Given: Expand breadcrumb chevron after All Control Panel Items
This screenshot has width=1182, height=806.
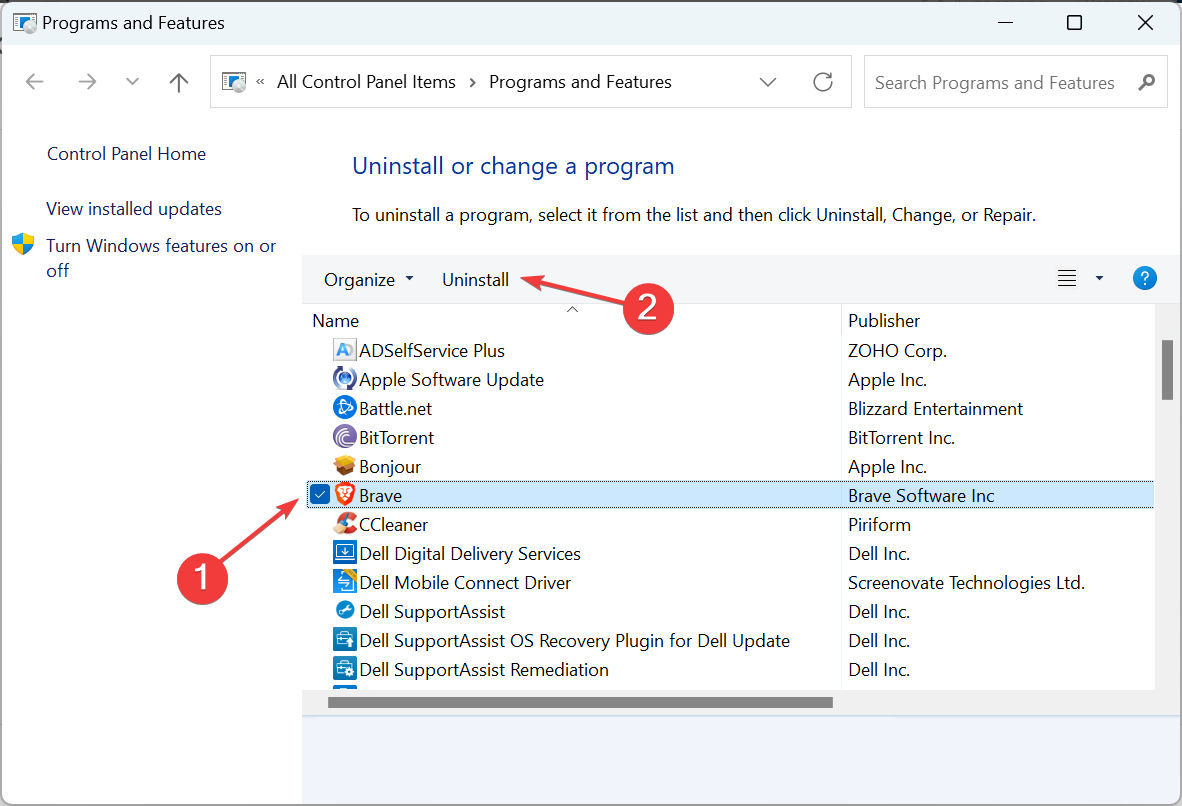Looking at the screenshot, I should pos(473,82).
